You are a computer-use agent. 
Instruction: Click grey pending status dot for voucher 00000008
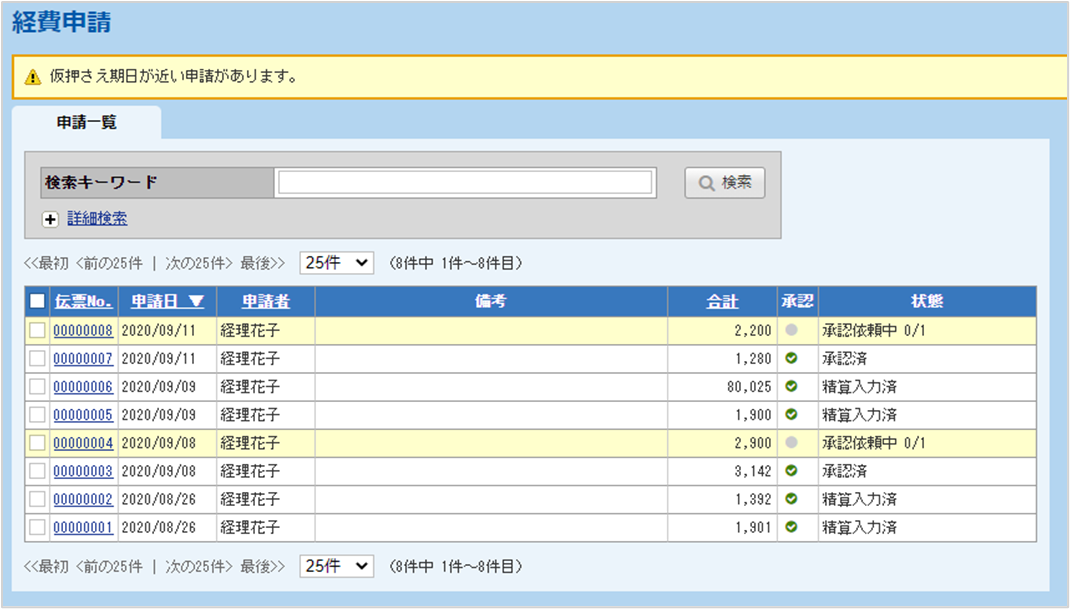coord(792,330)
